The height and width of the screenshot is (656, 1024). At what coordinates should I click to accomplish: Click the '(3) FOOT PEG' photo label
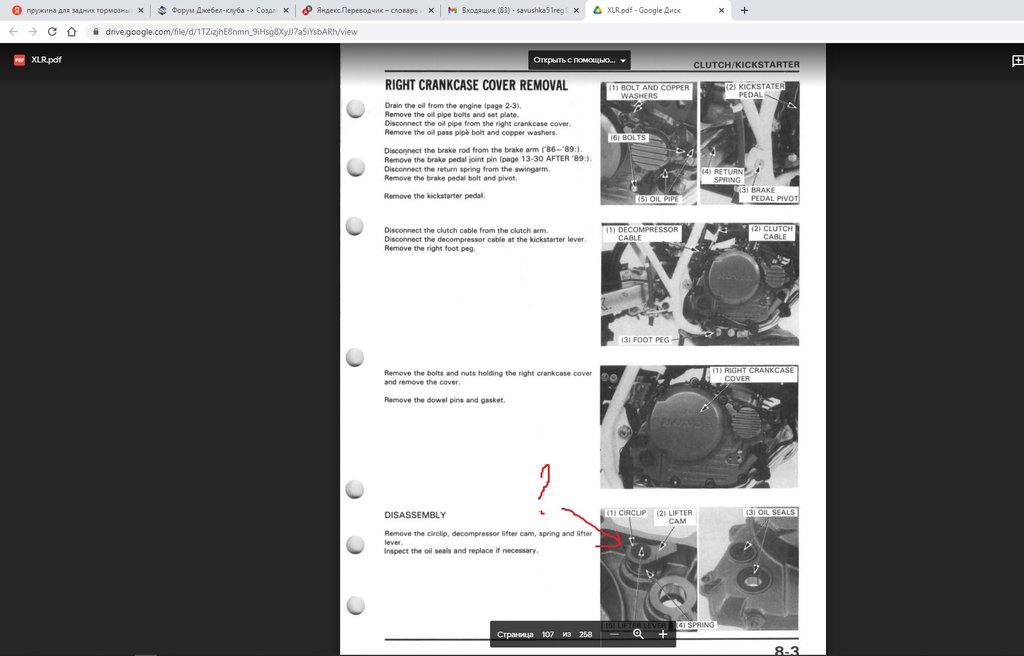click(x=645, y=340)
